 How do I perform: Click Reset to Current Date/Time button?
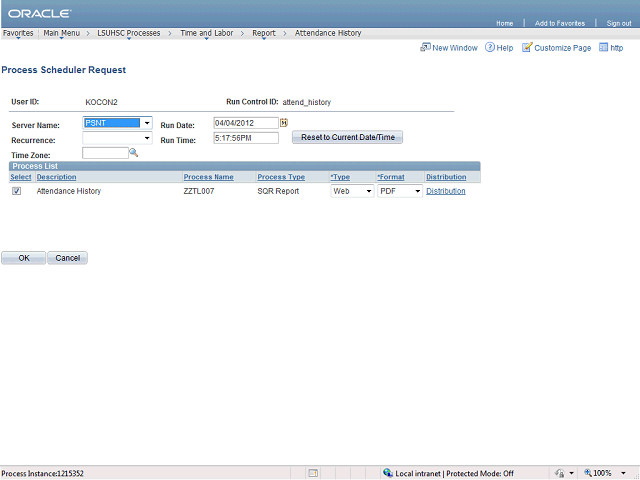pos(347,137)
